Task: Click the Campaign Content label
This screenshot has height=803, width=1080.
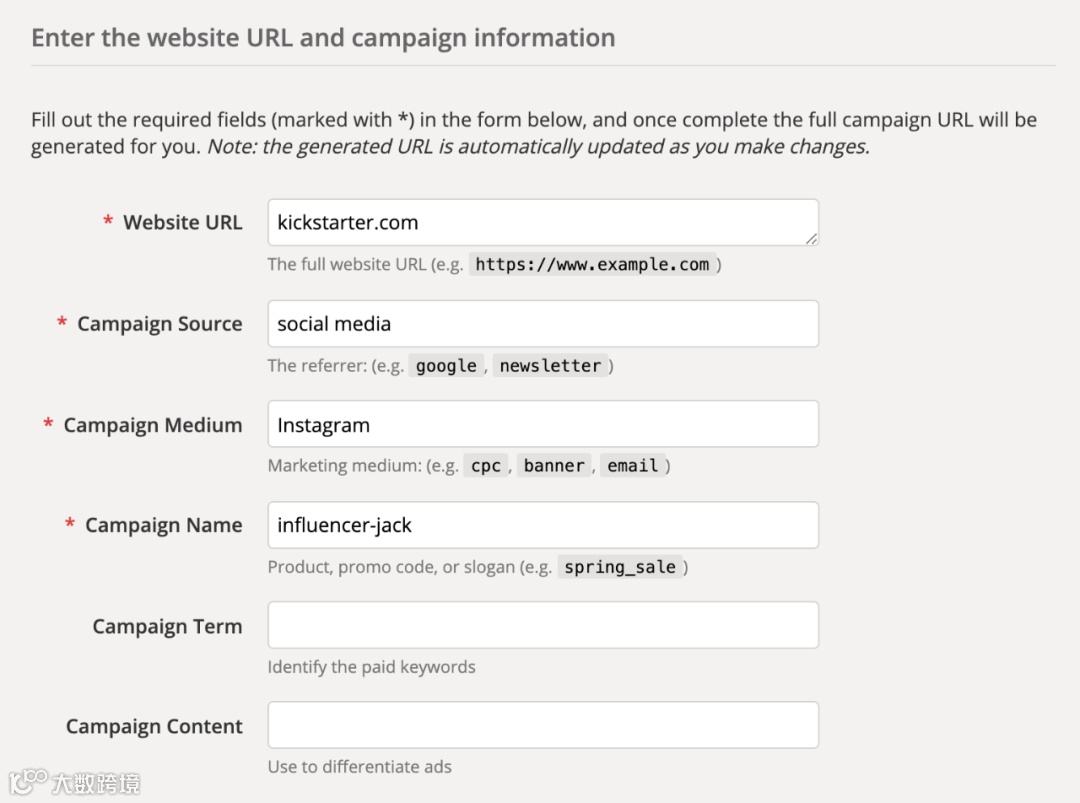Action: click(154, 727)
